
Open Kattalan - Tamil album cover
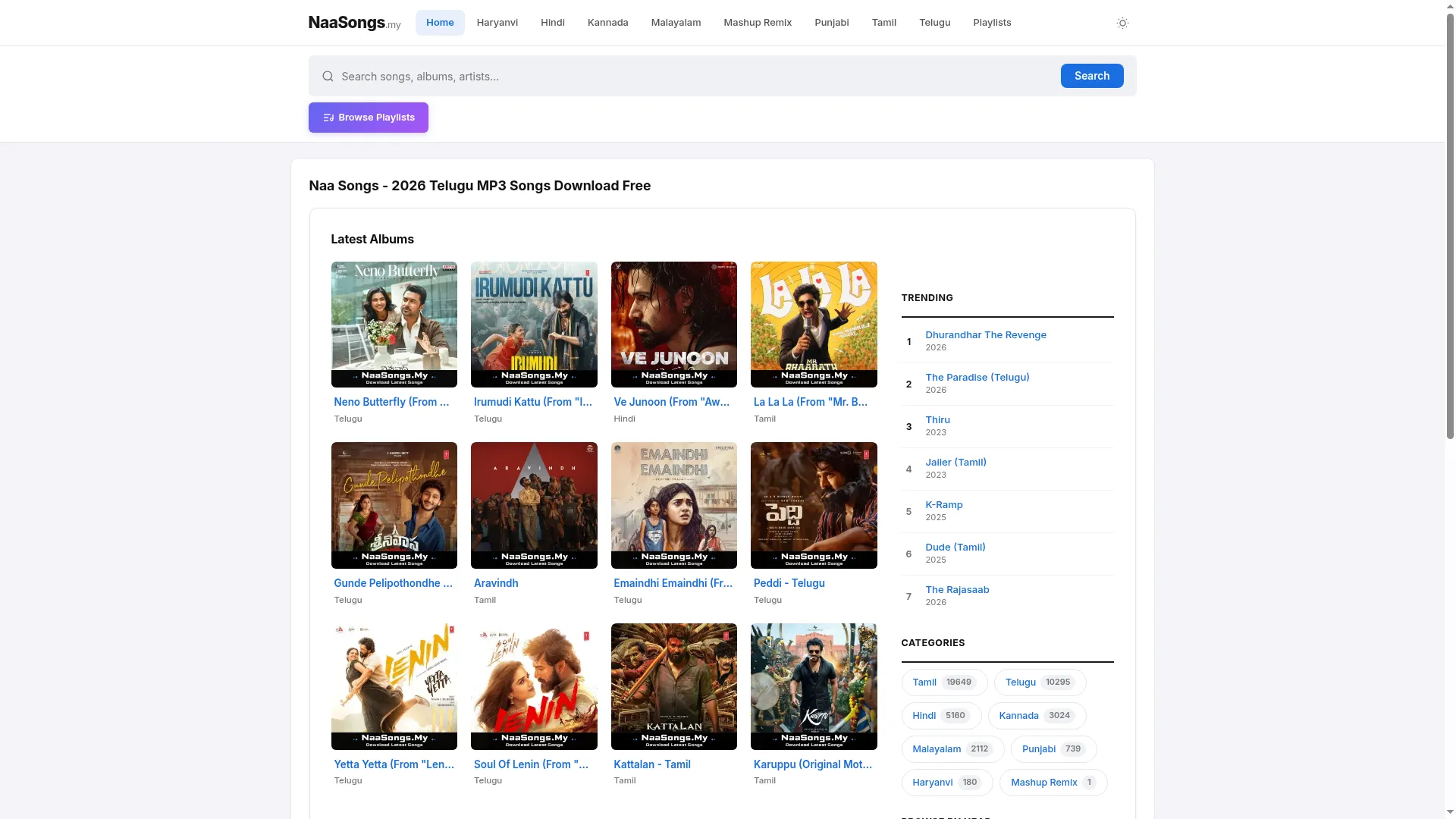[673, 686]
